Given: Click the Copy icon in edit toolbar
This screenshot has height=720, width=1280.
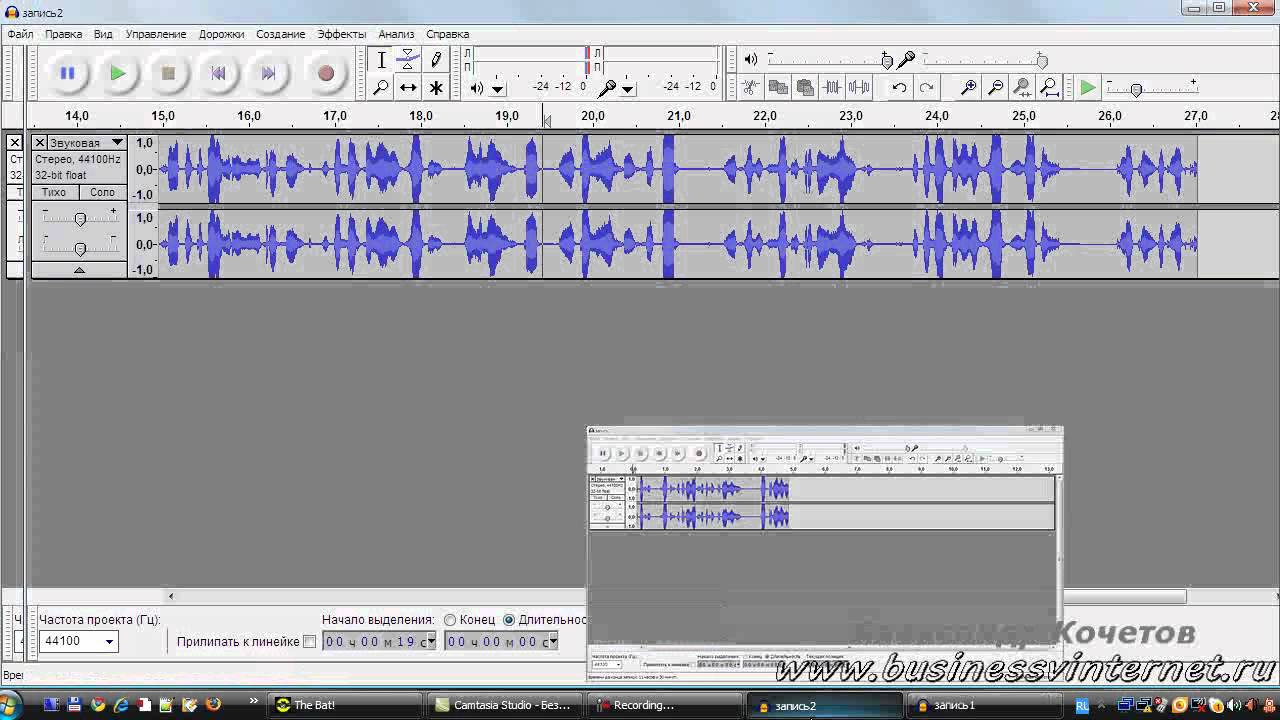Looking at the screenshot, I should [x=778, y=88].
